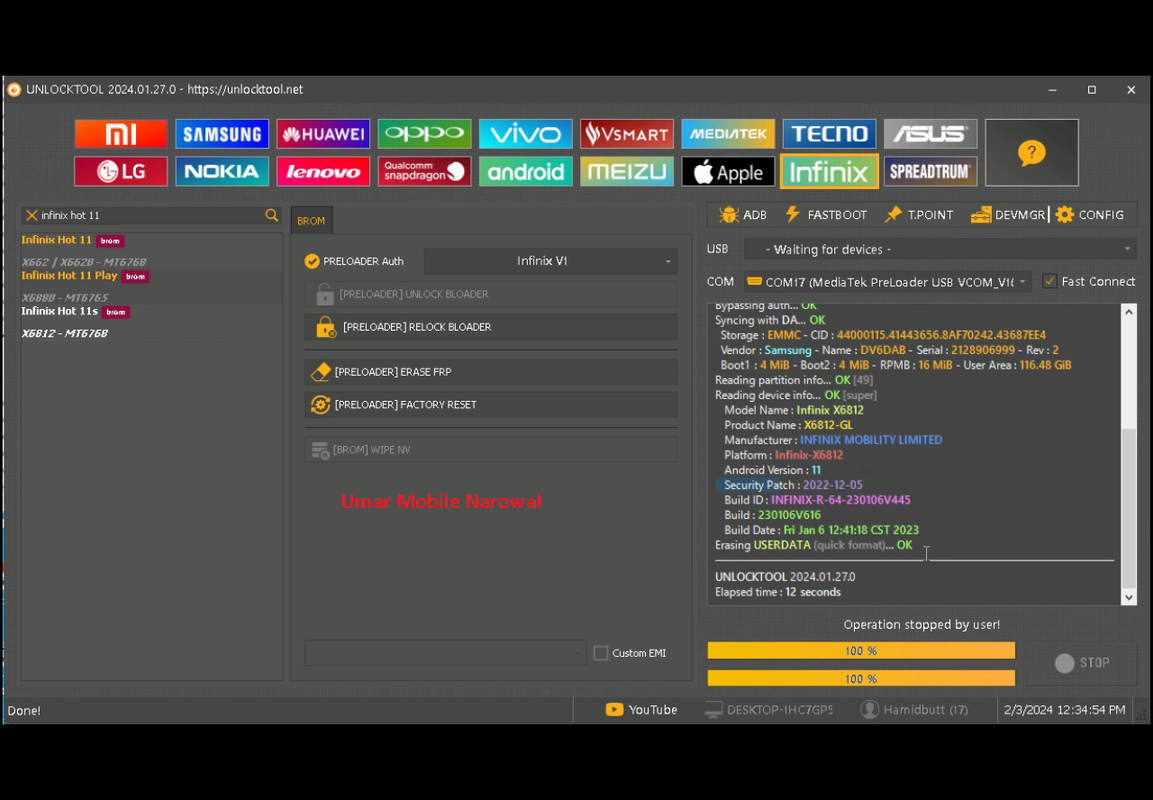The height and width of the screenshot is (800, 1153).
Task: Select the Xiaomi MI brand tile
Action: pyautogui.click(x=121, y=134)
